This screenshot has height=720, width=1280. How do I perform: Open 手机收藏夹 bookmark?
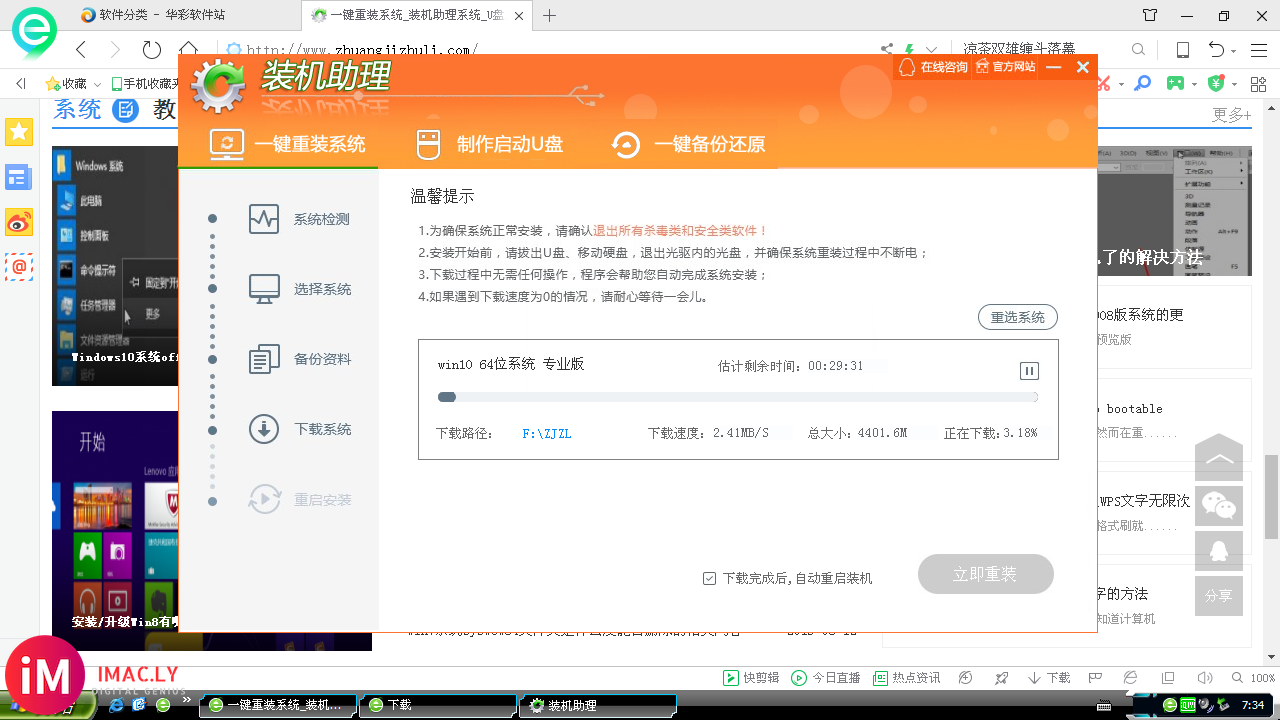(146, 84)
